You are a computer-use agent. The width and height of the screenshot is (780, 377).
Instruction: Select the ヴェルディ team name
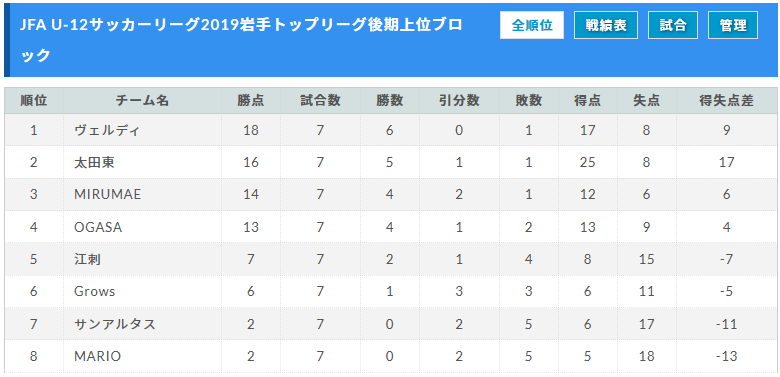point(107,130)
